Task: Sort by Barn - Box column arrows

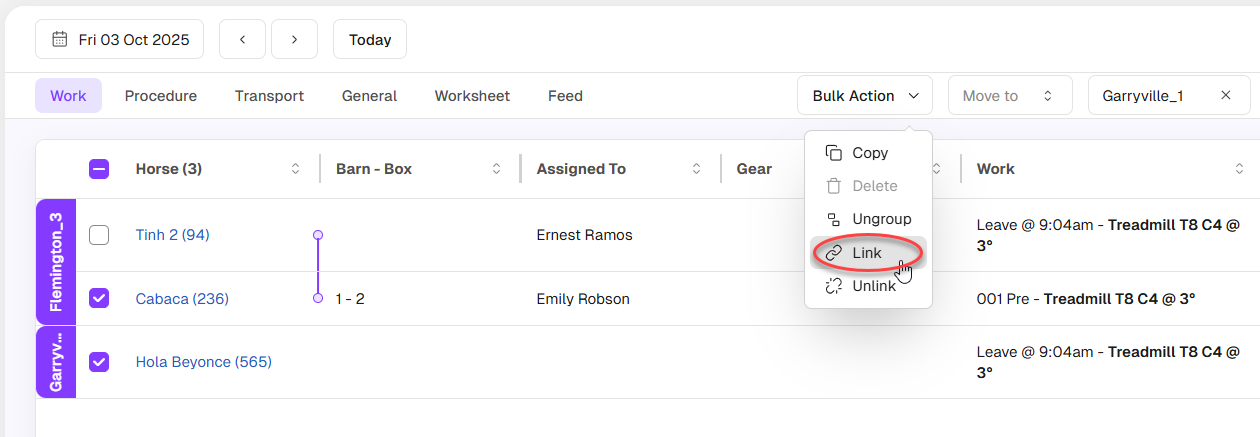Action: pos(496,169)
